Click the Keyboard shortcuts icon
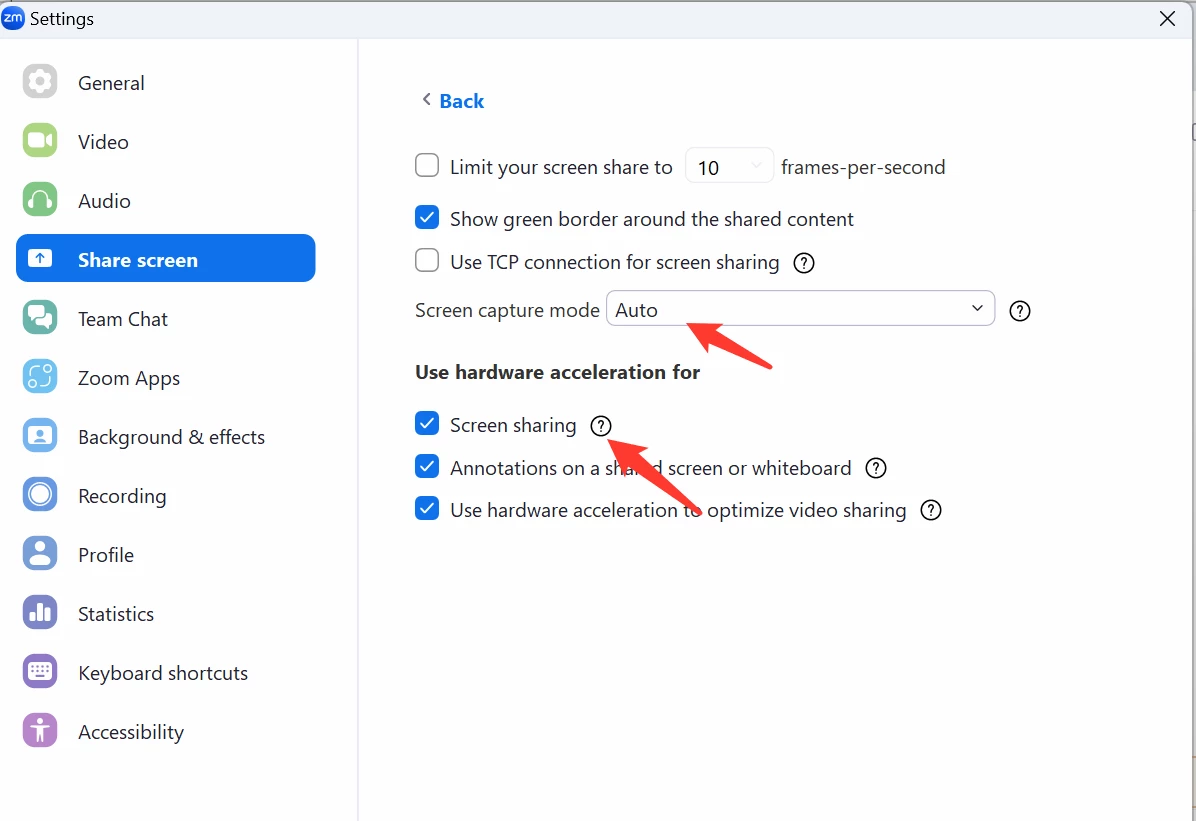The width and height of the screenshot is (1196, 821). coord(40,671)
